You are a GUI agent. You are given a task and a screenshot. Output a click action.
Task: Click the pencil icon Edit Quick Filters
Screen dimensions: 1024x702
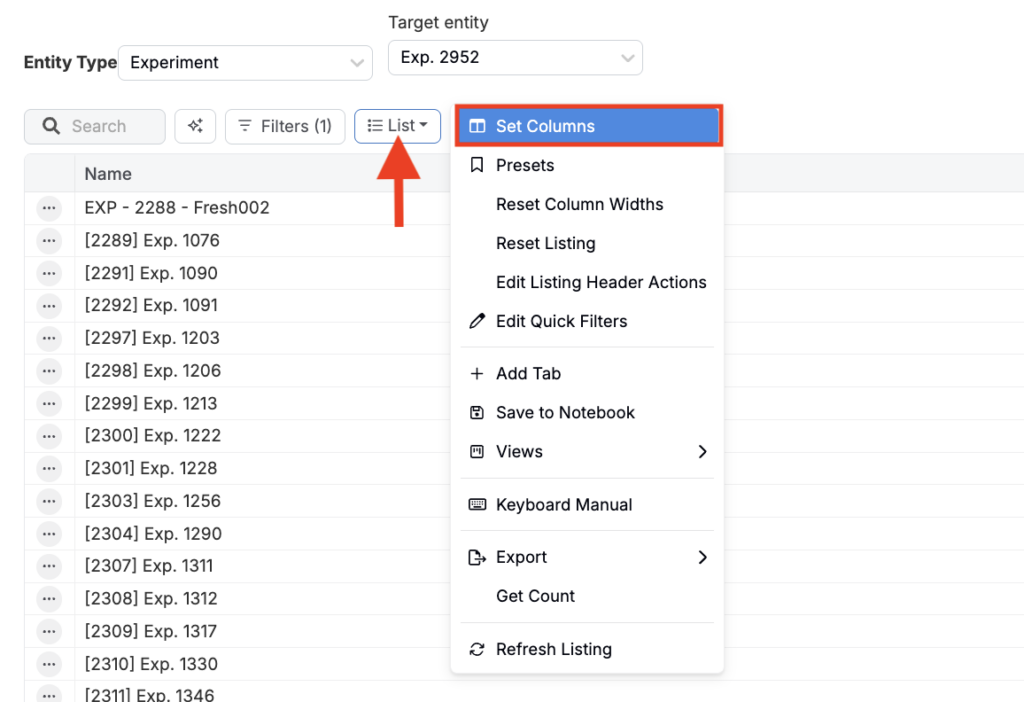560,321
